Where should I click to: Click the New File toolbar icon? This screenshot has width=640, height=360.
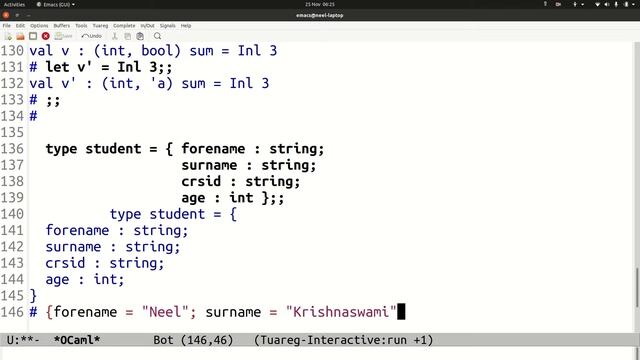[x=8, y=36]
